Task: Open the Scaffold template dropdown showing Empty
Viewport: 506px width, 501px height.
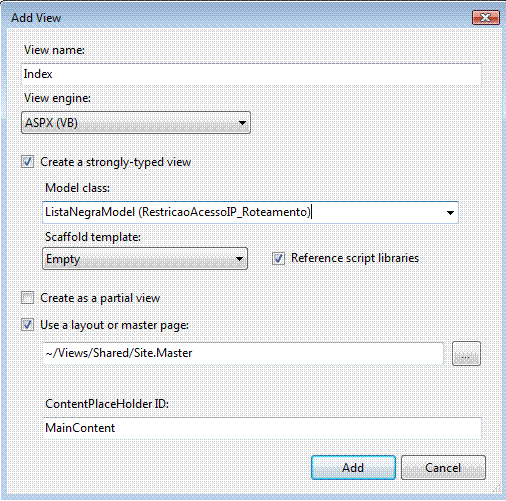Action: (145, 259)
